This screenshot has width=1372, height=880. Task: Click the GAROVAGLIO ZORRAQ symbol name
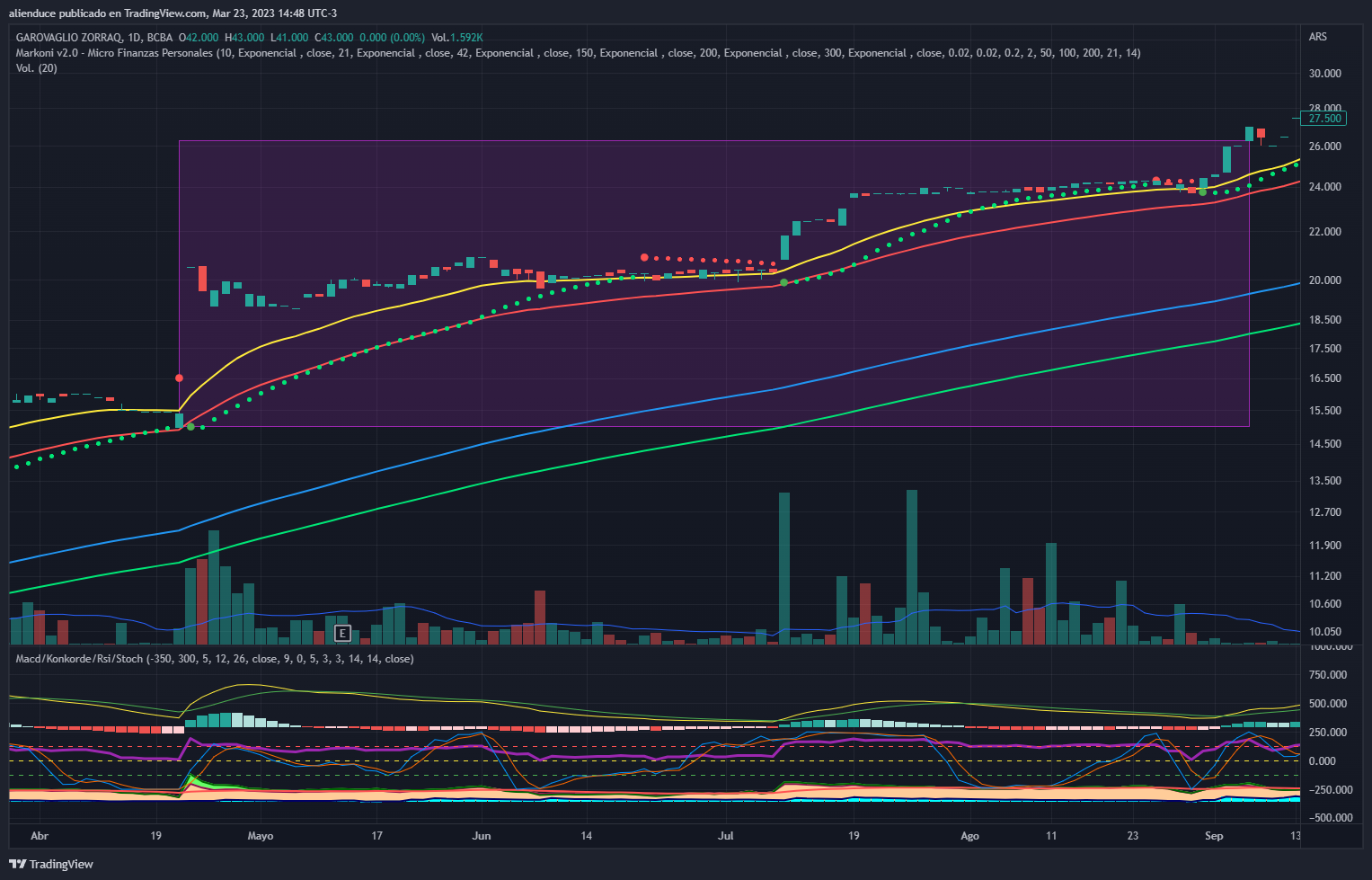[x=68, y=38]
